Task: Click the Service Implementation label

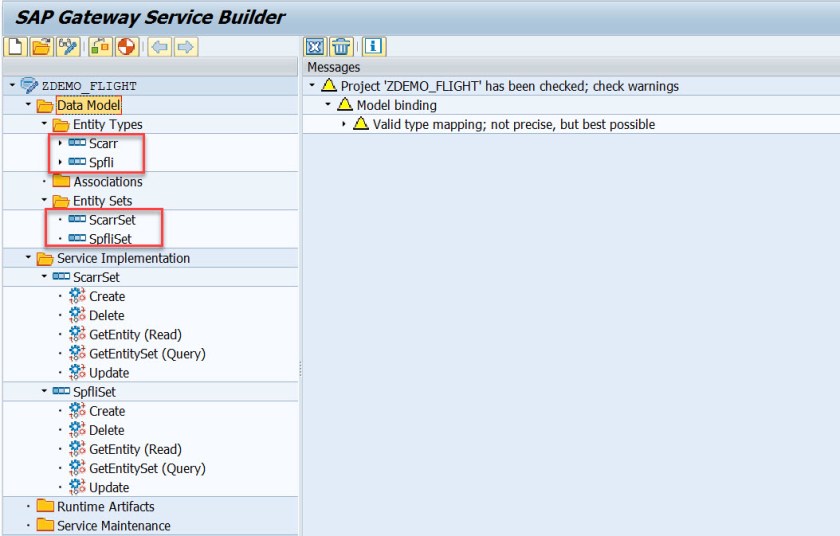Action: click(123, 258)
